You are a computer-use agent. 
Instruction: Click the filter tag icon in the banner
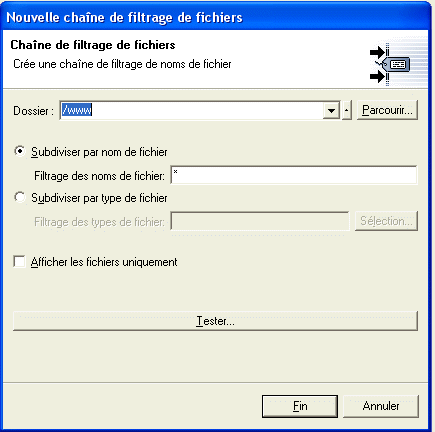(397, 64)
